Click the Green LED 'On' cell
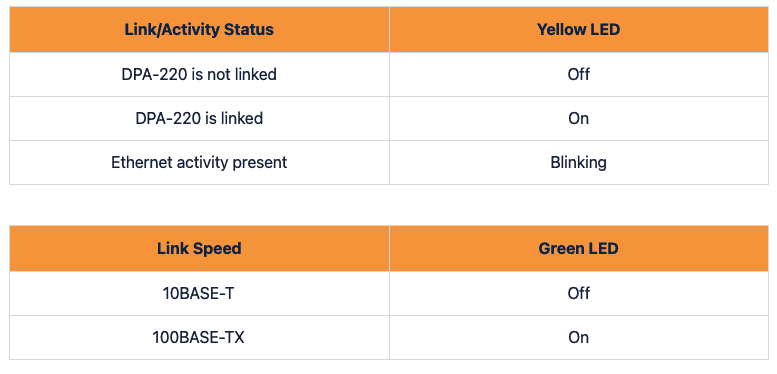777x374 pixels. point(579,337)
